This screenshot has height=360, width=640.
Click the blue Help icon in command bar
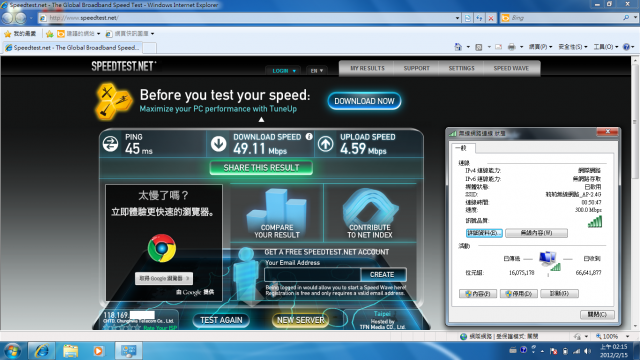tap(627, 47)
